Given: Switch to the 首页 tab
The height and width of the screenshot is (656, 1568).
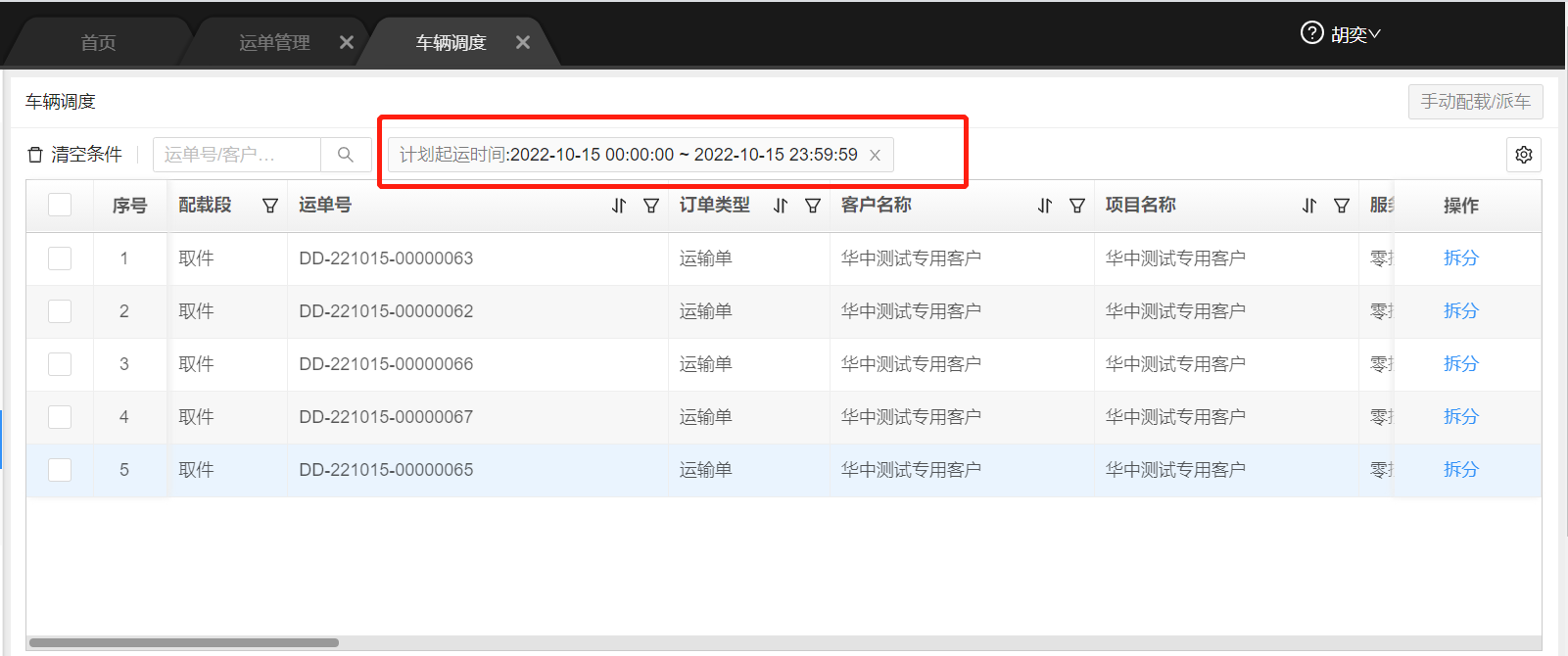Looking at the screenshot, I should pyautogui.click(x=98, y=43).
